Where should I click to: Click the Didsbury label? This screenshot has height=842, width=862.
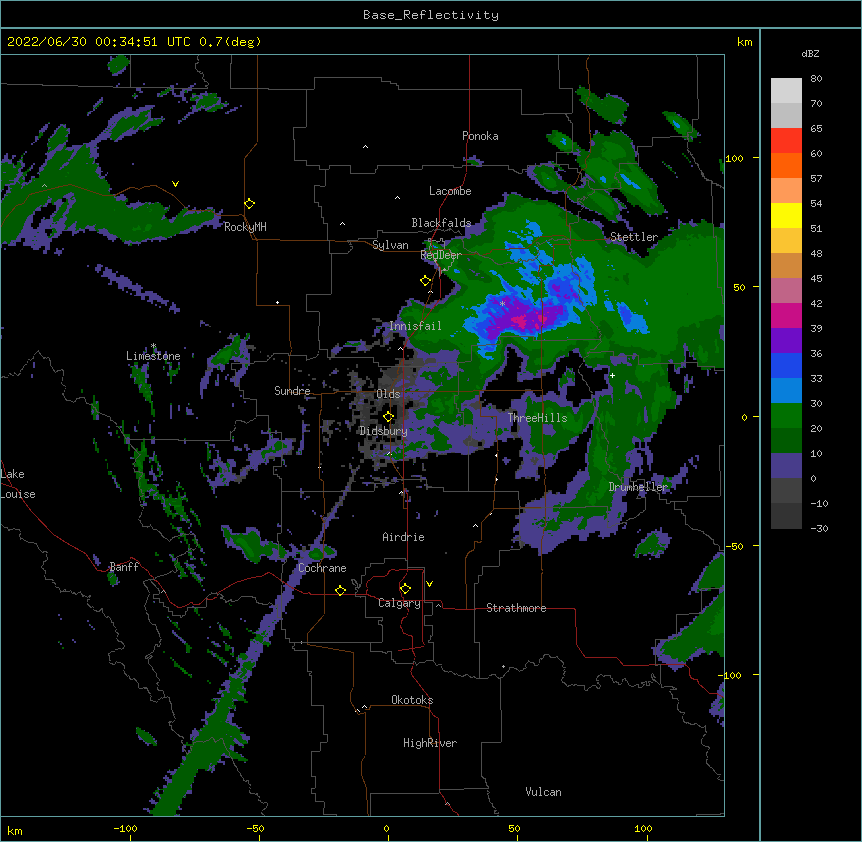(384, 431)
